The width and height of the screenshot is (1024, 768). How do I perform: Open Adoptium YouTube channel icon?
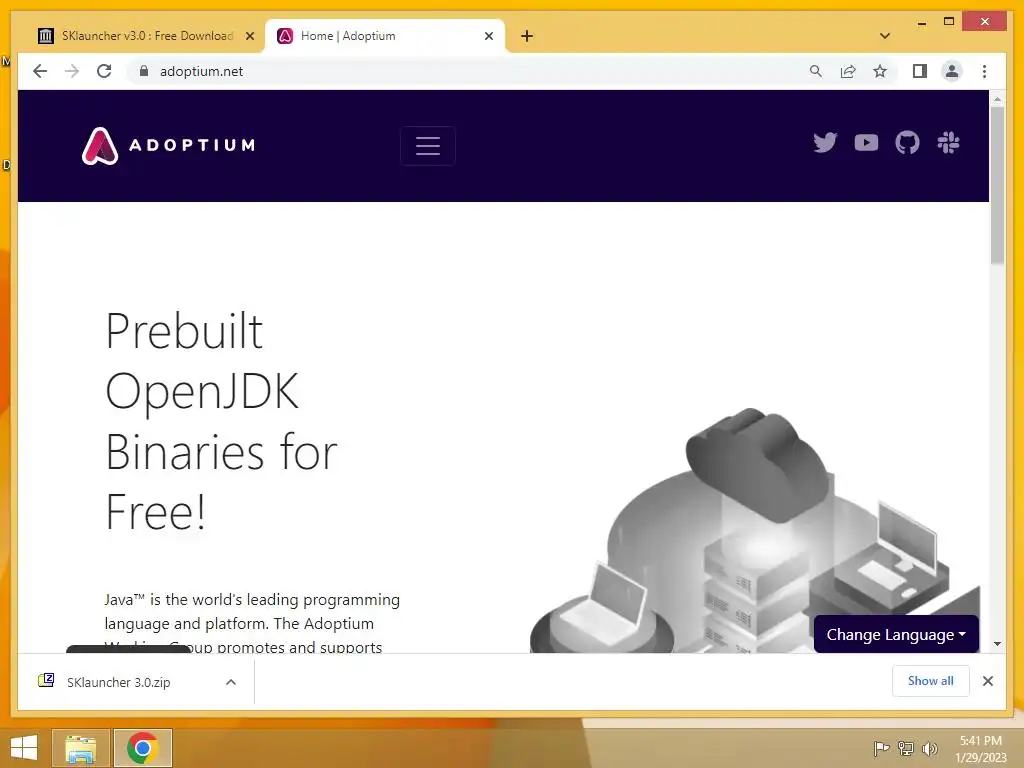point(866,142)
